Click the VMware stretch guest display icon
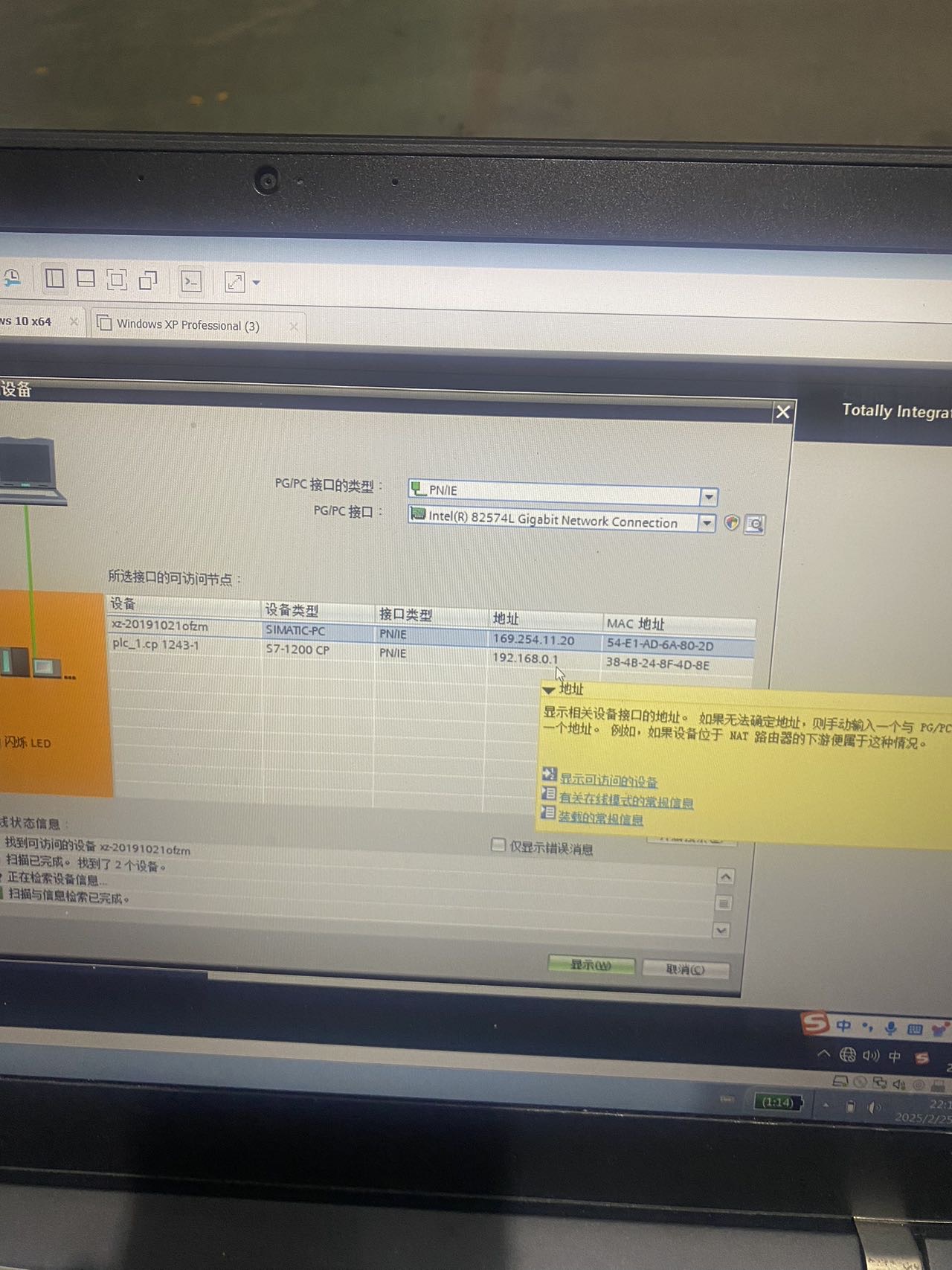The height and width of the screenshot is (1270, 952). tap(235, 283)
